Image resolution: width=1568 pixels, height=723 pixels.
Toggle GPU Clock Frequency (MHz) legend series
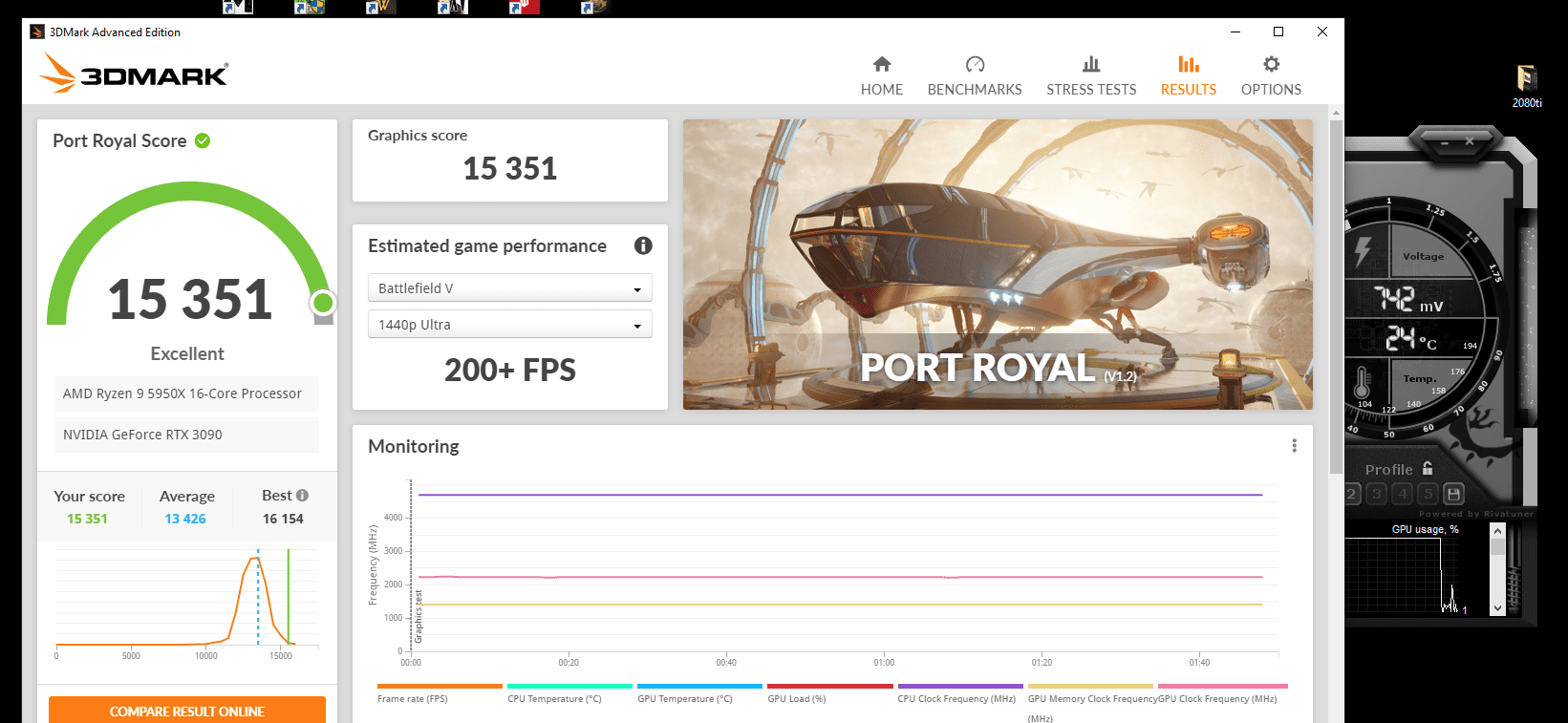pyautogui.click(x=1221, y=692)
